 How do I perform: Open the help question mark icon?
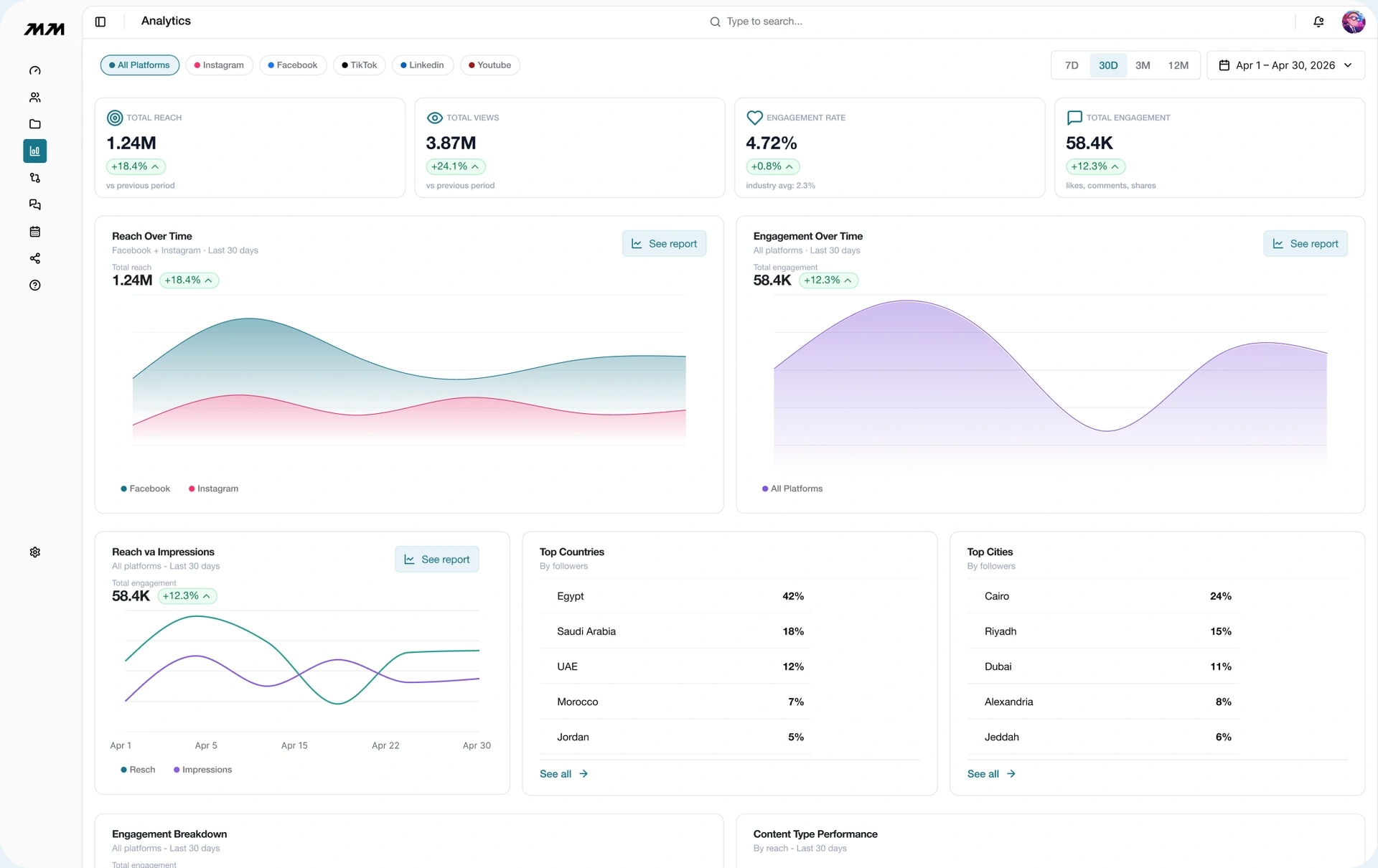click(34, 286)
